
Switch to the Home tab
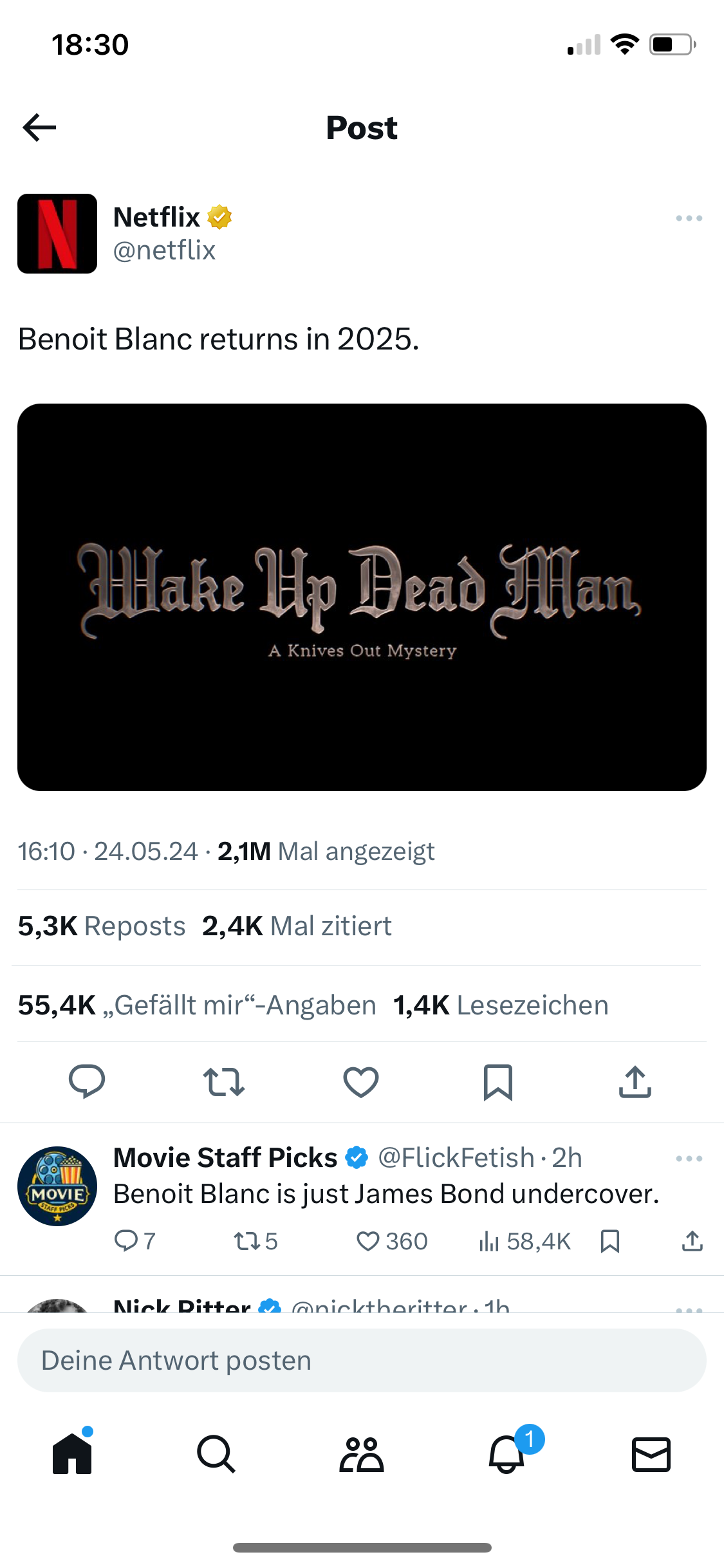[x=72, y=1453]
